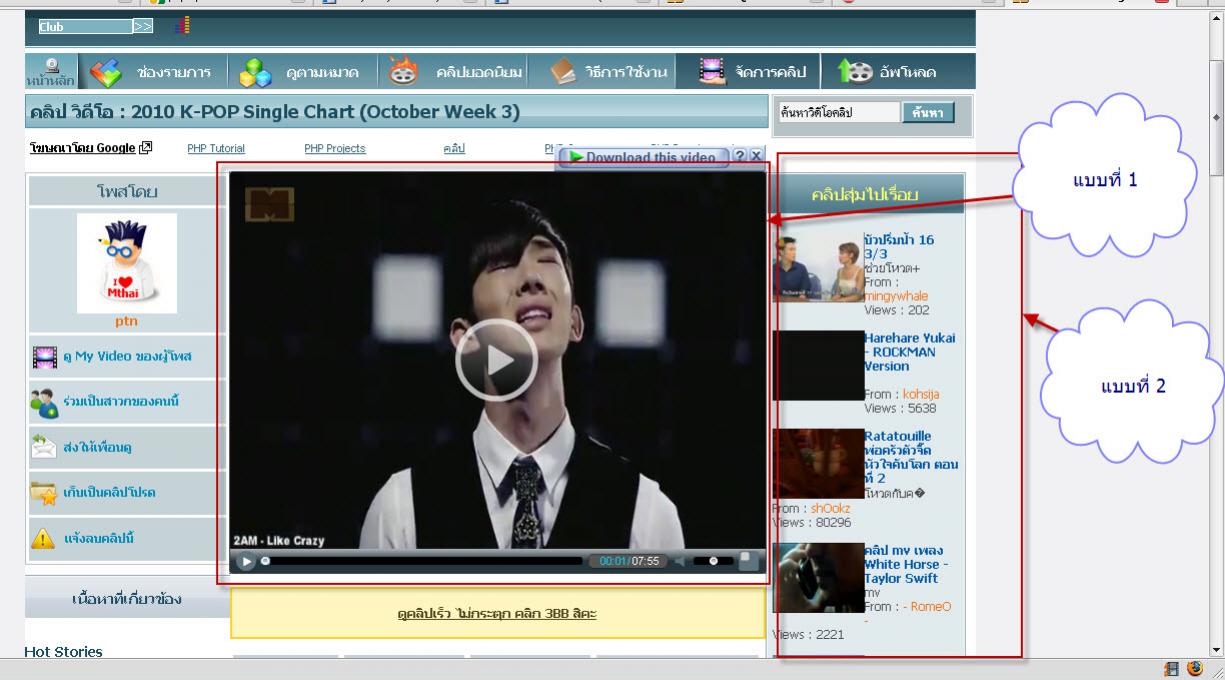The height and width of the screenshot is (680, 1225).
Task: Open the PHP Projects ad link
Action: [x=335, y=148]
